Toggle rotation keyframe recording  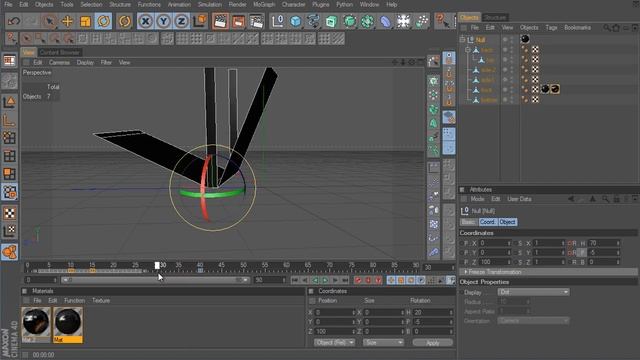[411, 280]
